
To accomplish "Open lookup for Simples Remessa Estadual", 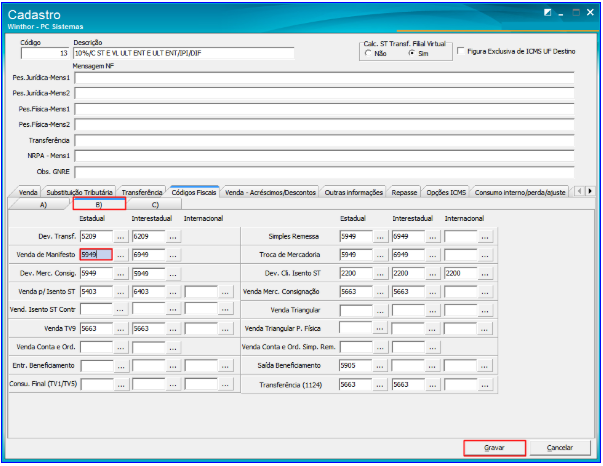I will (380, 237).
